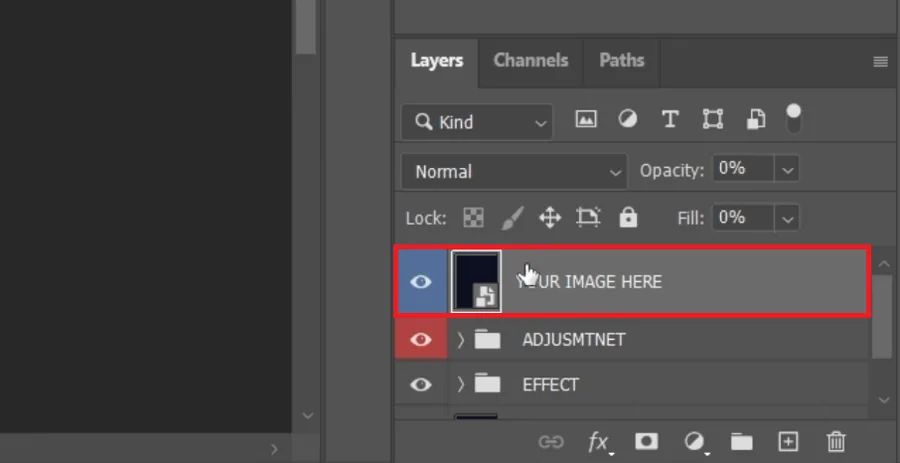
Task: Click the Link layers icon
Action: click(x=551, y=442)
